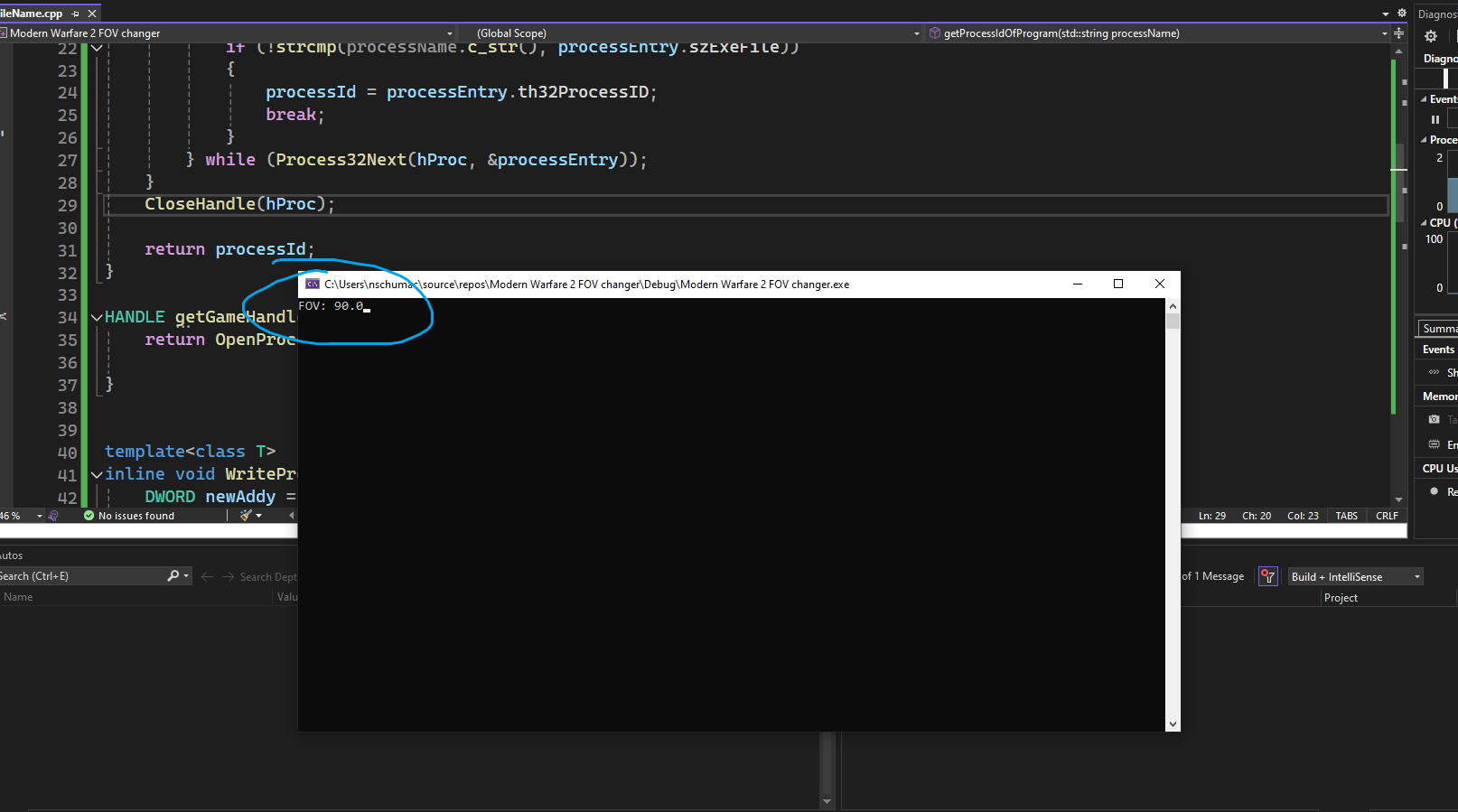Click the Autos search back arrow
Screen dimensions: 1458x812
tap(208, 576)
